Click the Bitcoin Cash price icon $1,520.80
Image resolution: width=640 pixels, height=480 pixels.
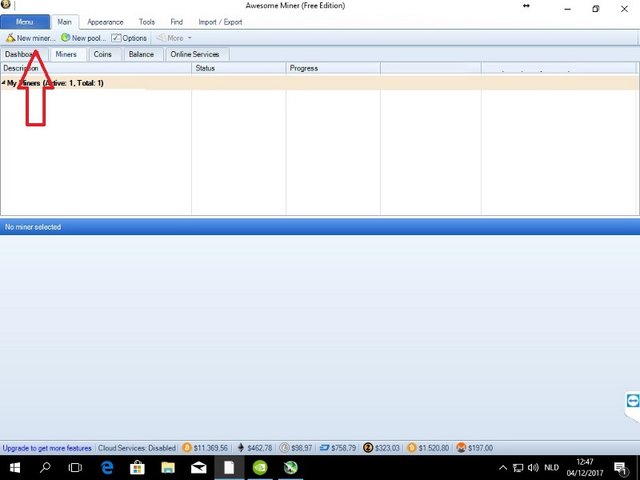(411, 448)
